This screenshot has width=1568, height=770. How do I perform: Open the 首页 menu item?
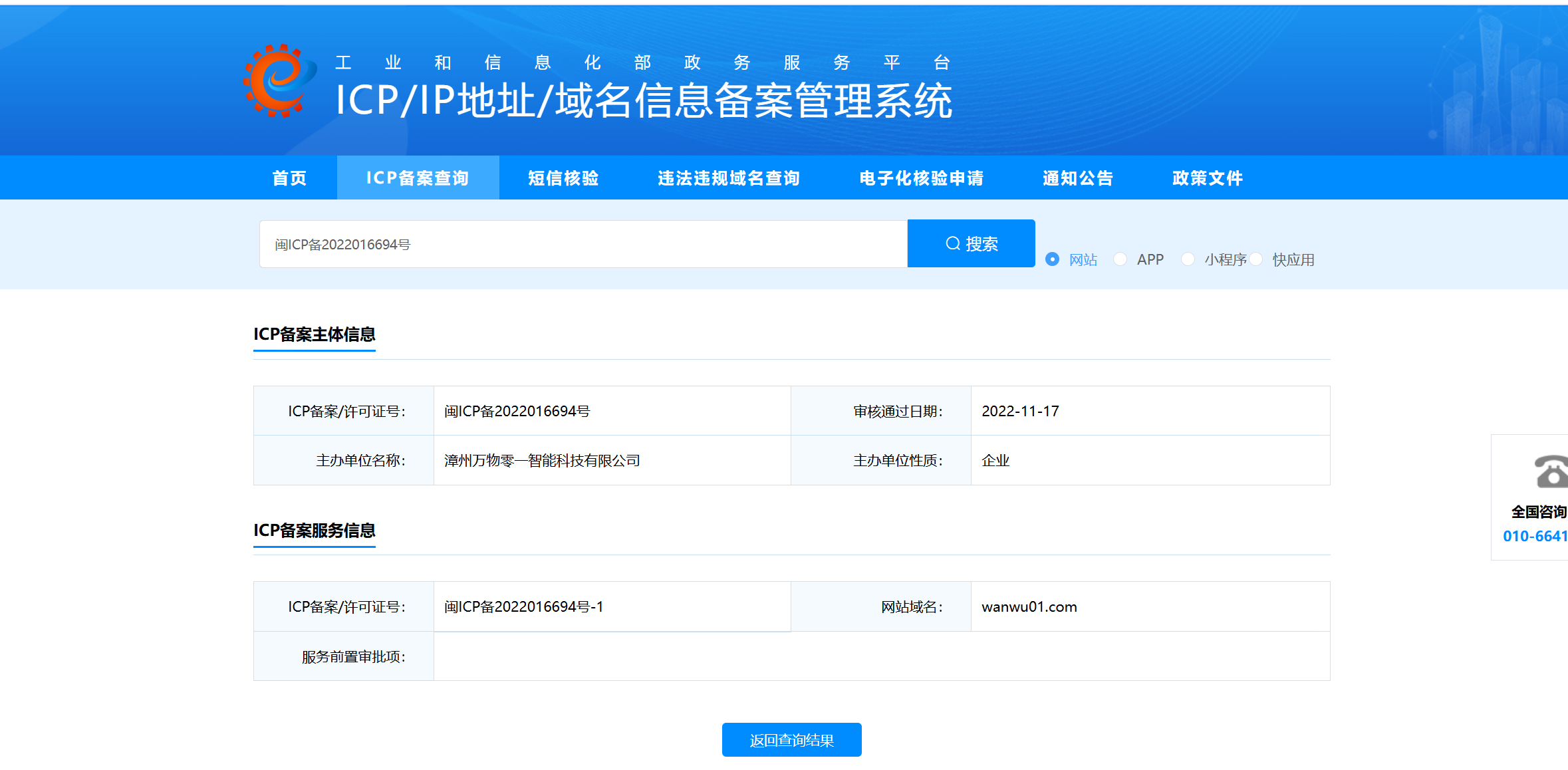click(289, 178)
